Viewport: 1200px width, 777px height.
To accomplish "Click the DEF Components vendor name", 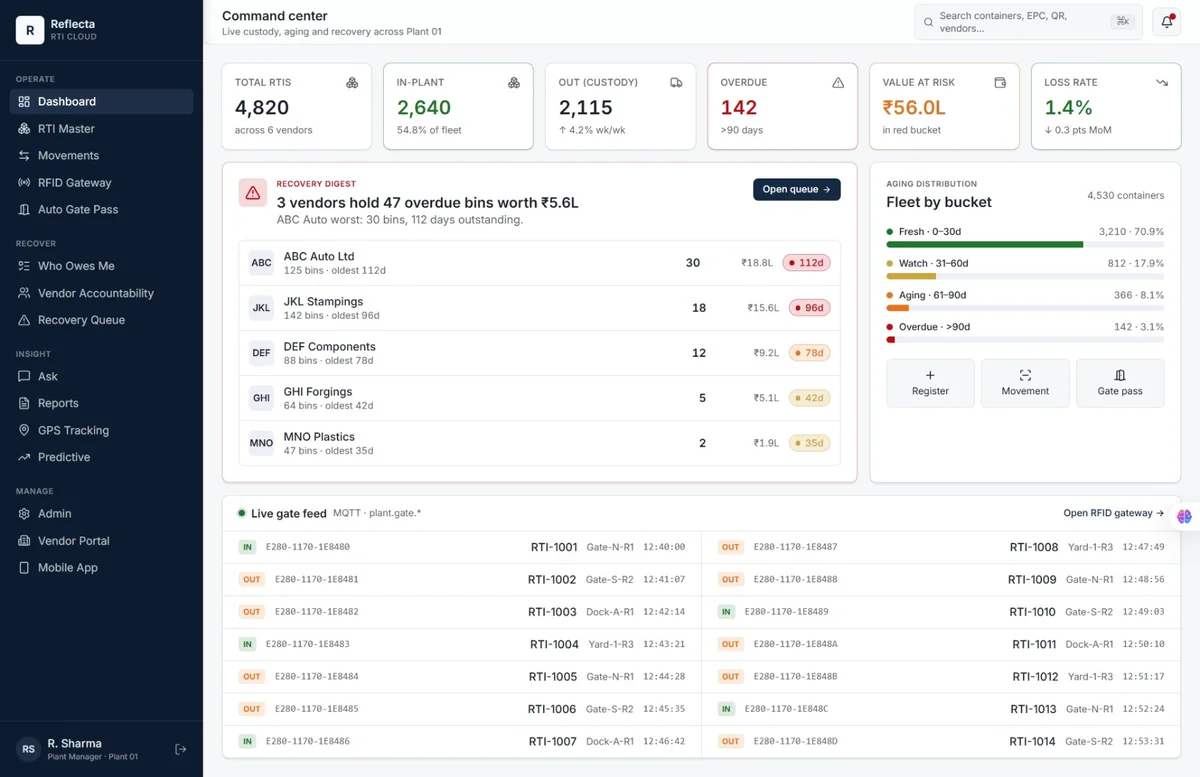I will click(x=329, y=346).
